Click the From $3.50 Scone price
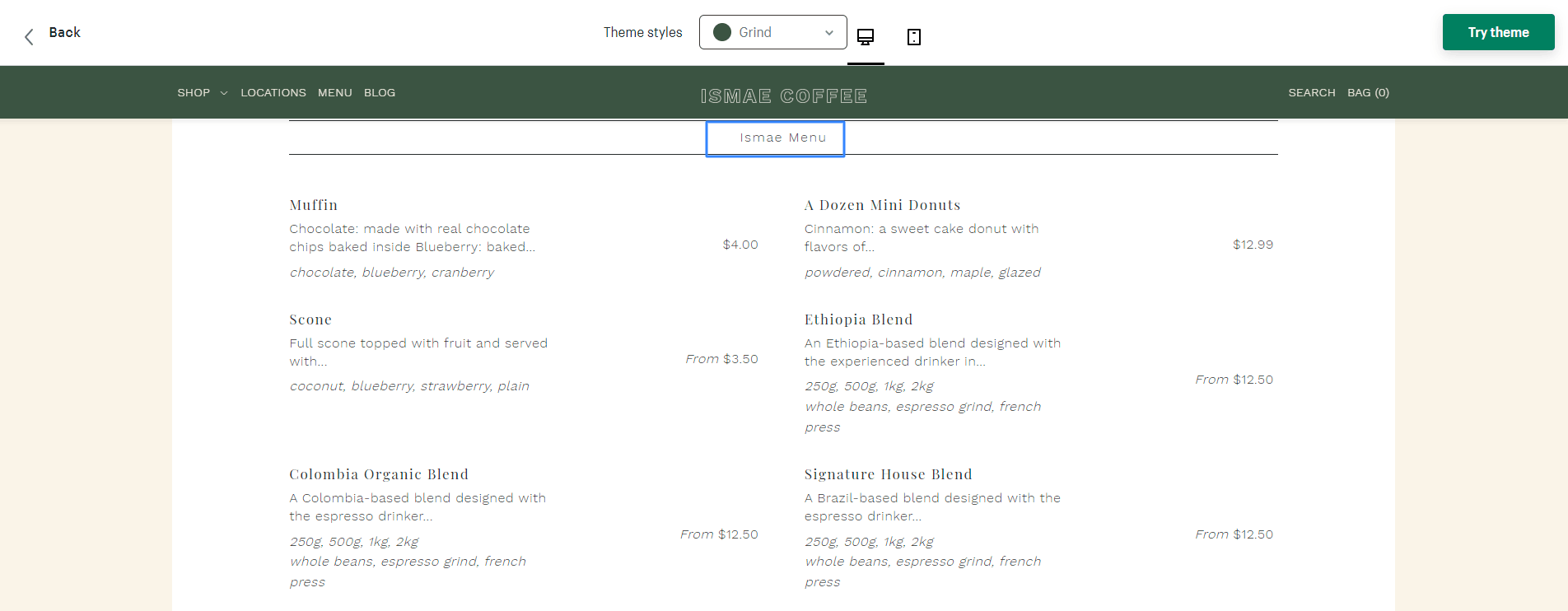1568x611 pixels. click(721, 359)
